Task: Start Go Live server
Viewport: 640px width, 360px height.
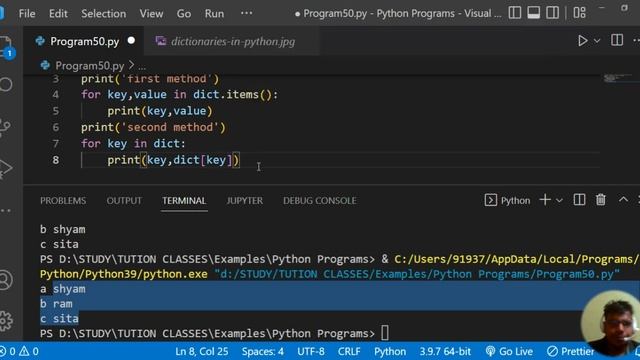Action: click(x=509, y=351)
